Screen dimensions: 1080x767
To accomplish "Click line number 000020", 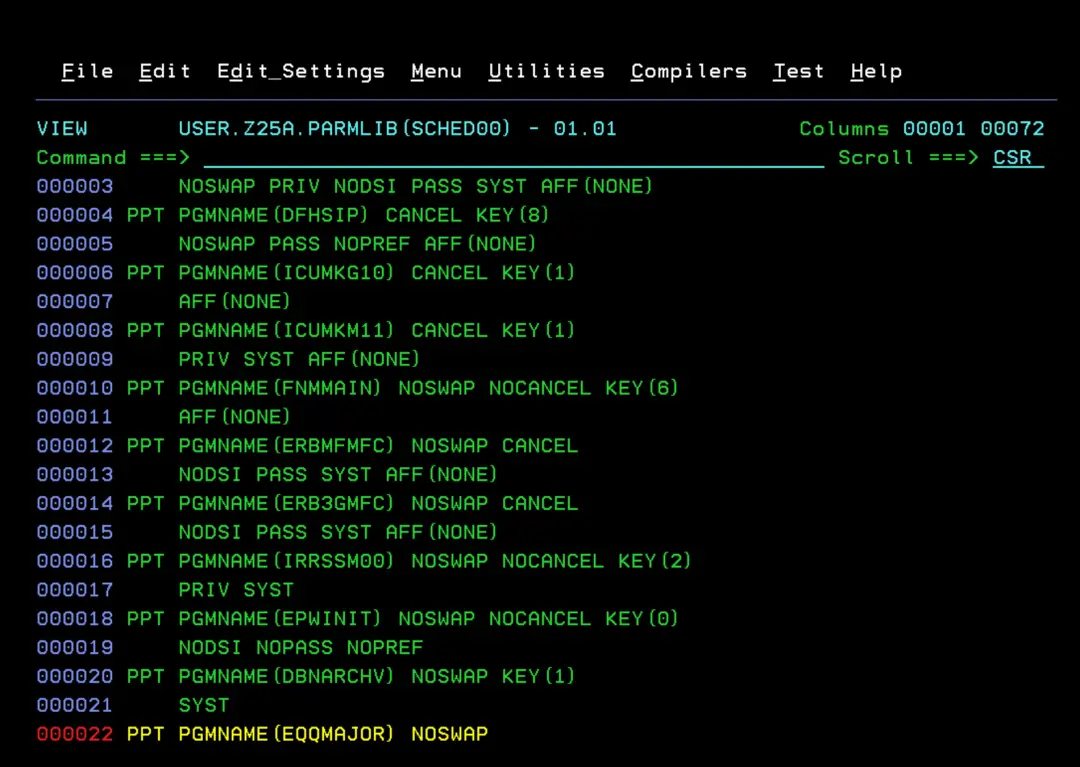I will [75, 677].
